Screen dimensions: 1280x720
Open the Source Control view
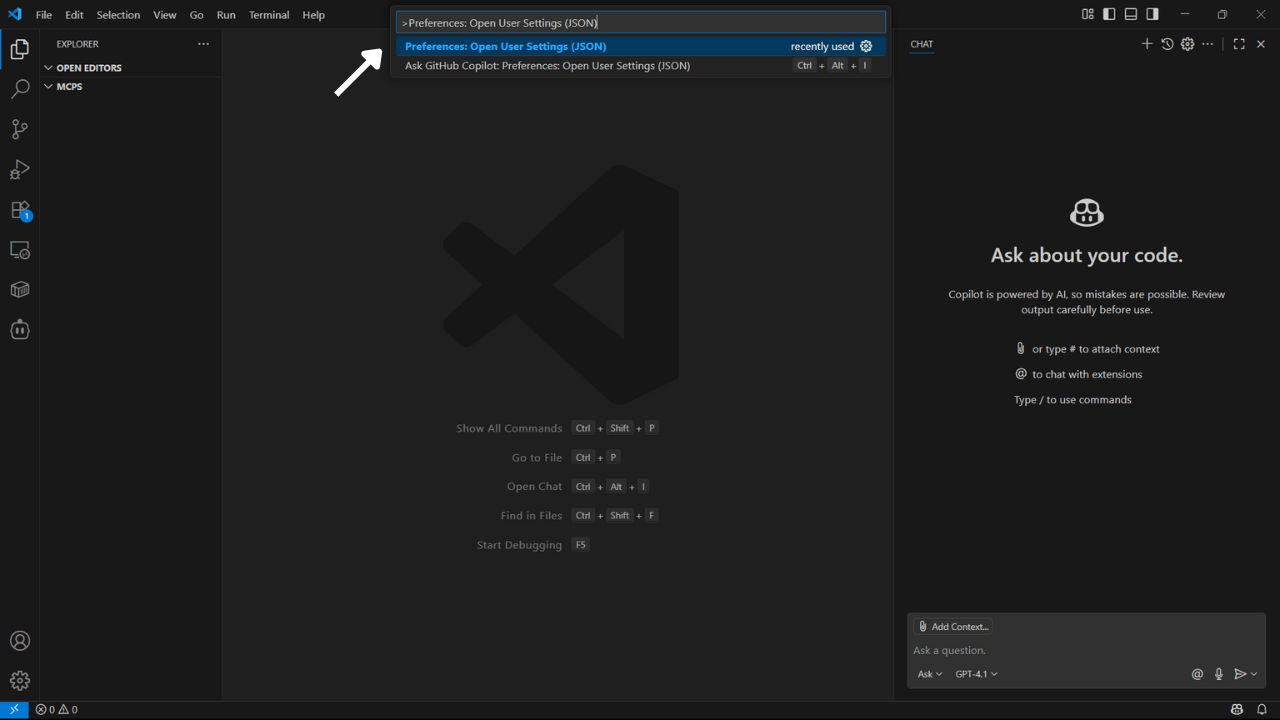pos(19,129)
